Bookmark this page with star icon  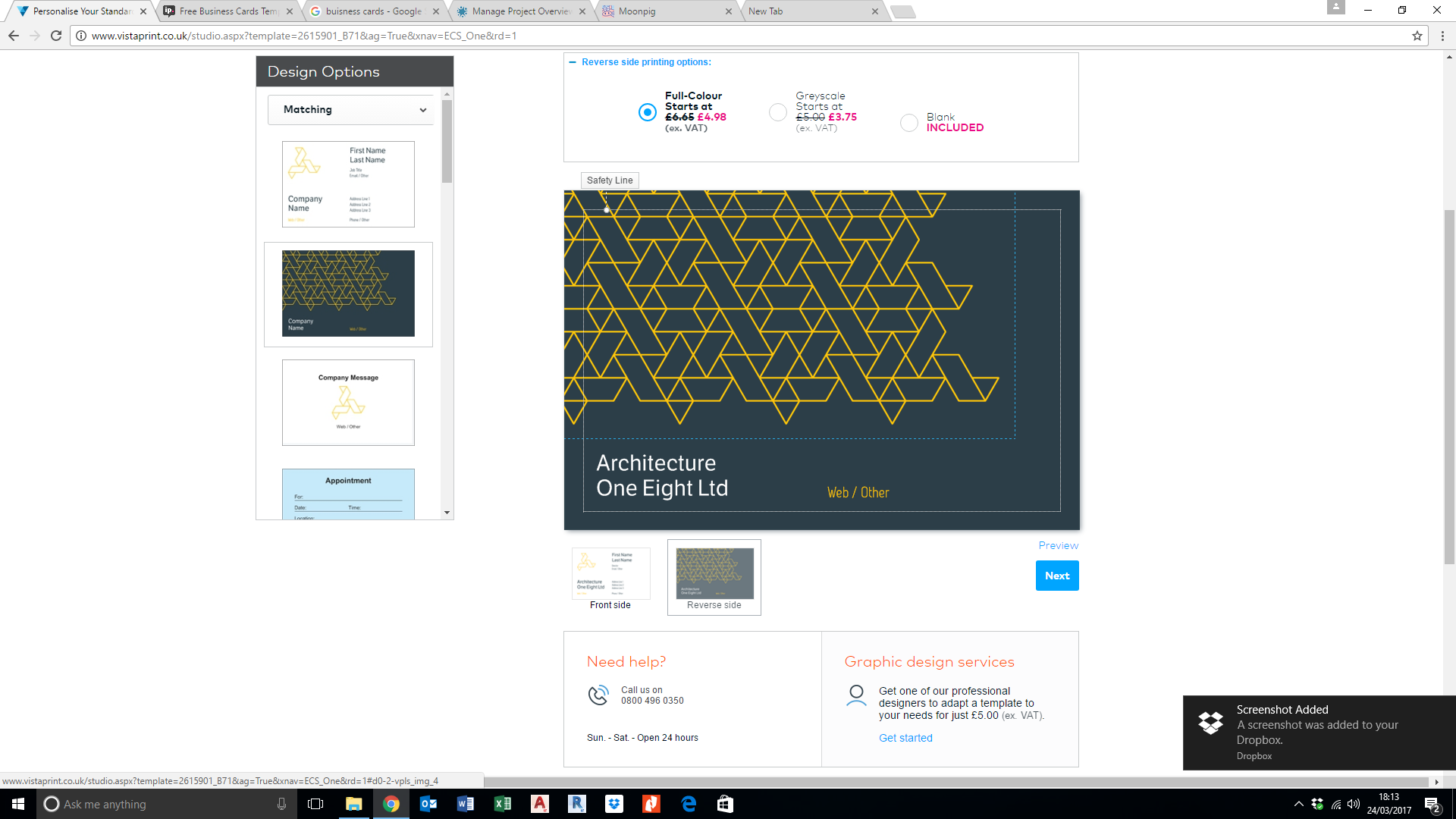pyautogui.click(x=1417, y=36)
